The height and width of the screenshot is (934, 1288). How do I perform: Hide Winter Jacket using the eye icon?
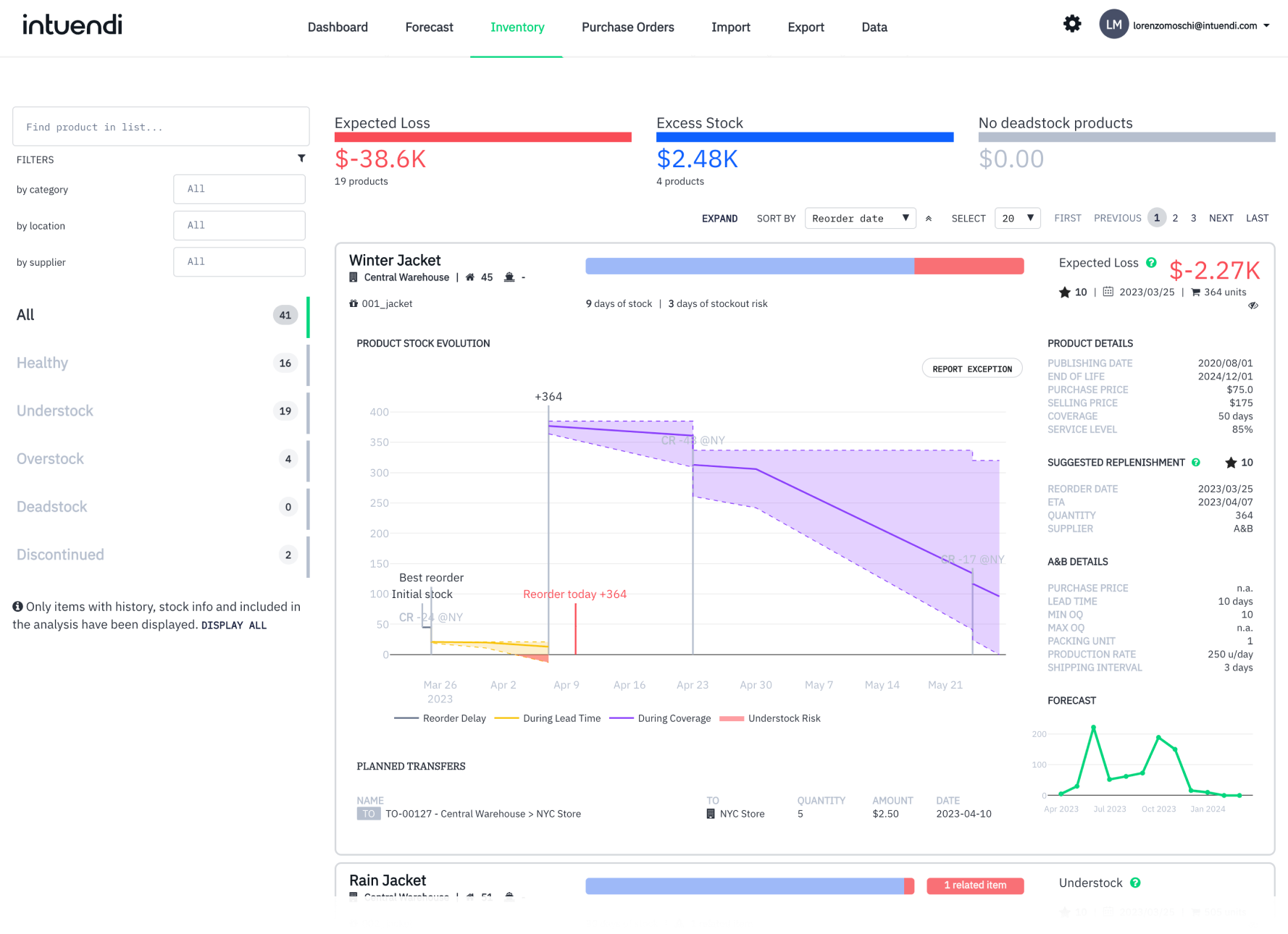(x=1254, y=305)
